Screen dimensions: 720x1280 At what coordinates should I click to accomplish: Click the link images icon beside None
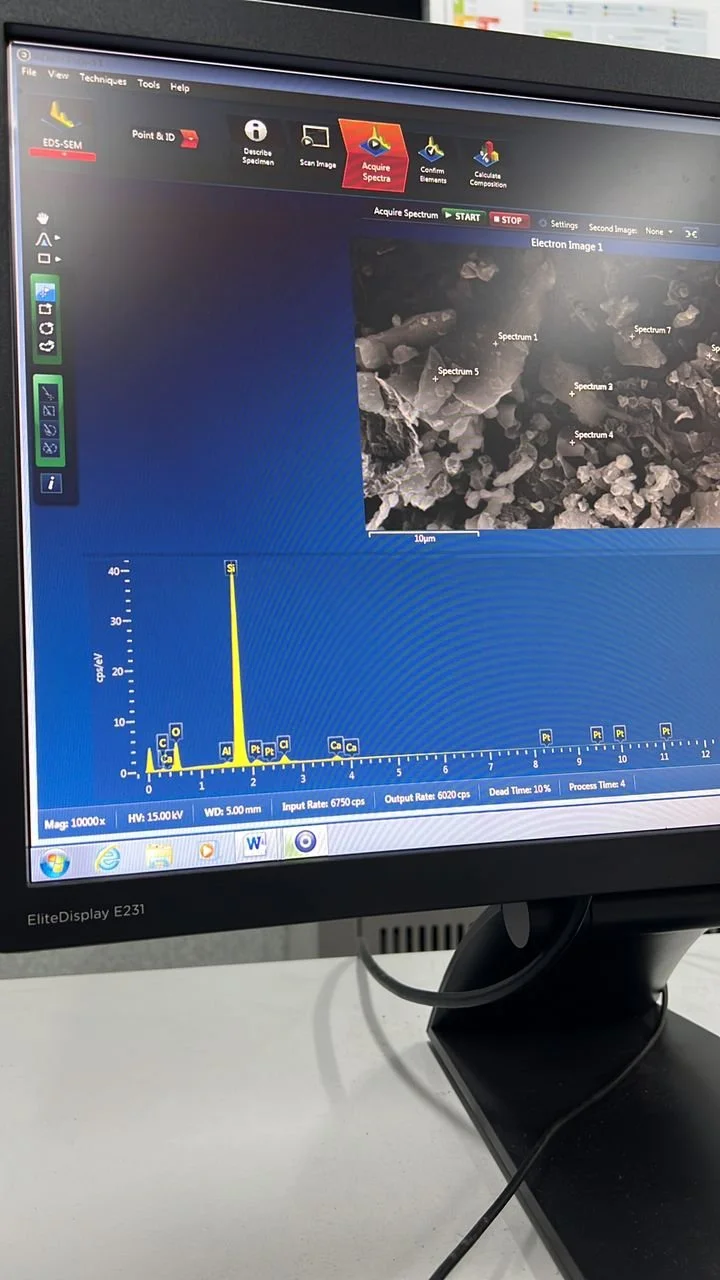[x=690, y=233]
